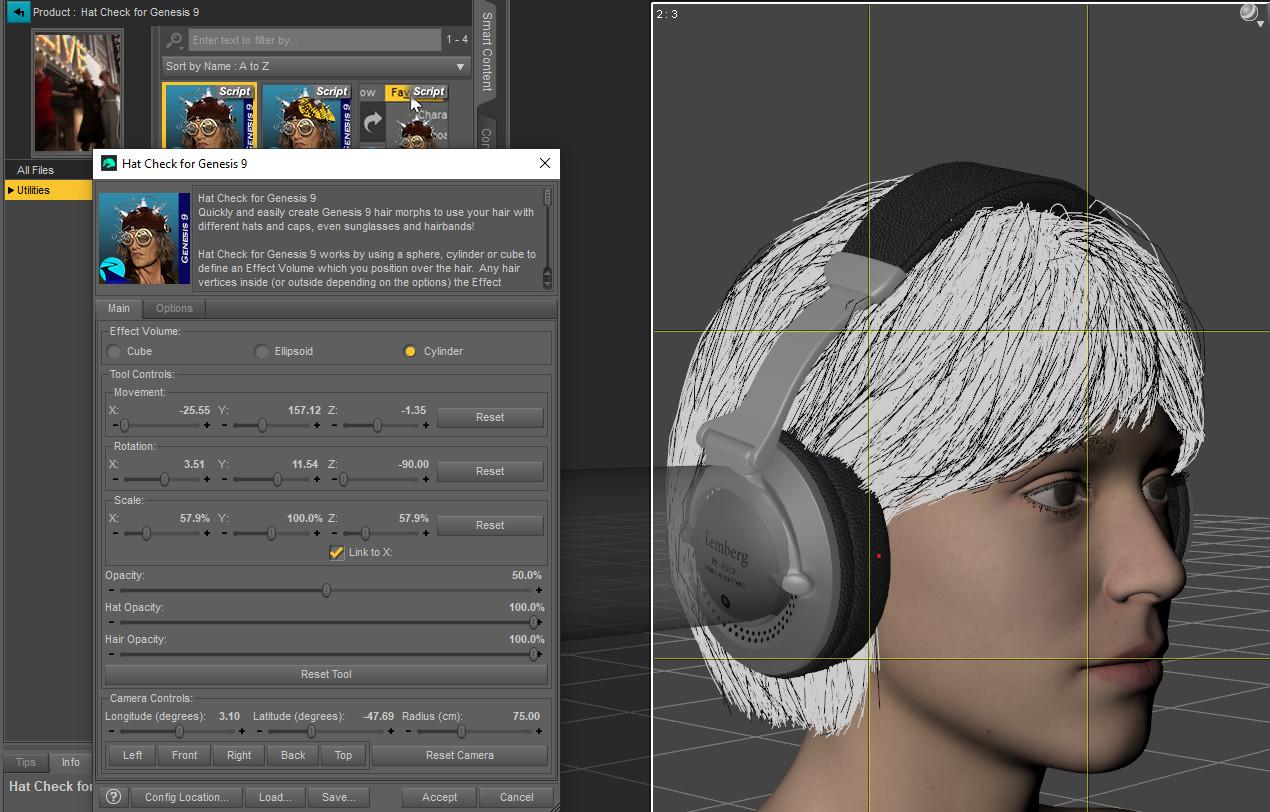Switch to the Main tab
The width and height of the screenshot is (1270, 812).
point(119,308)
